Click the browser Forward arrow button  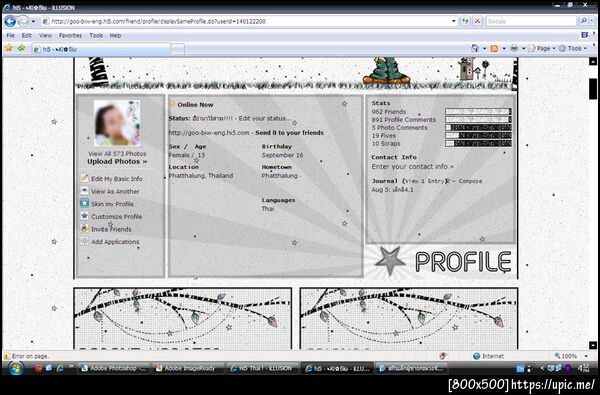pyautogui.click(x=23, y=21)
